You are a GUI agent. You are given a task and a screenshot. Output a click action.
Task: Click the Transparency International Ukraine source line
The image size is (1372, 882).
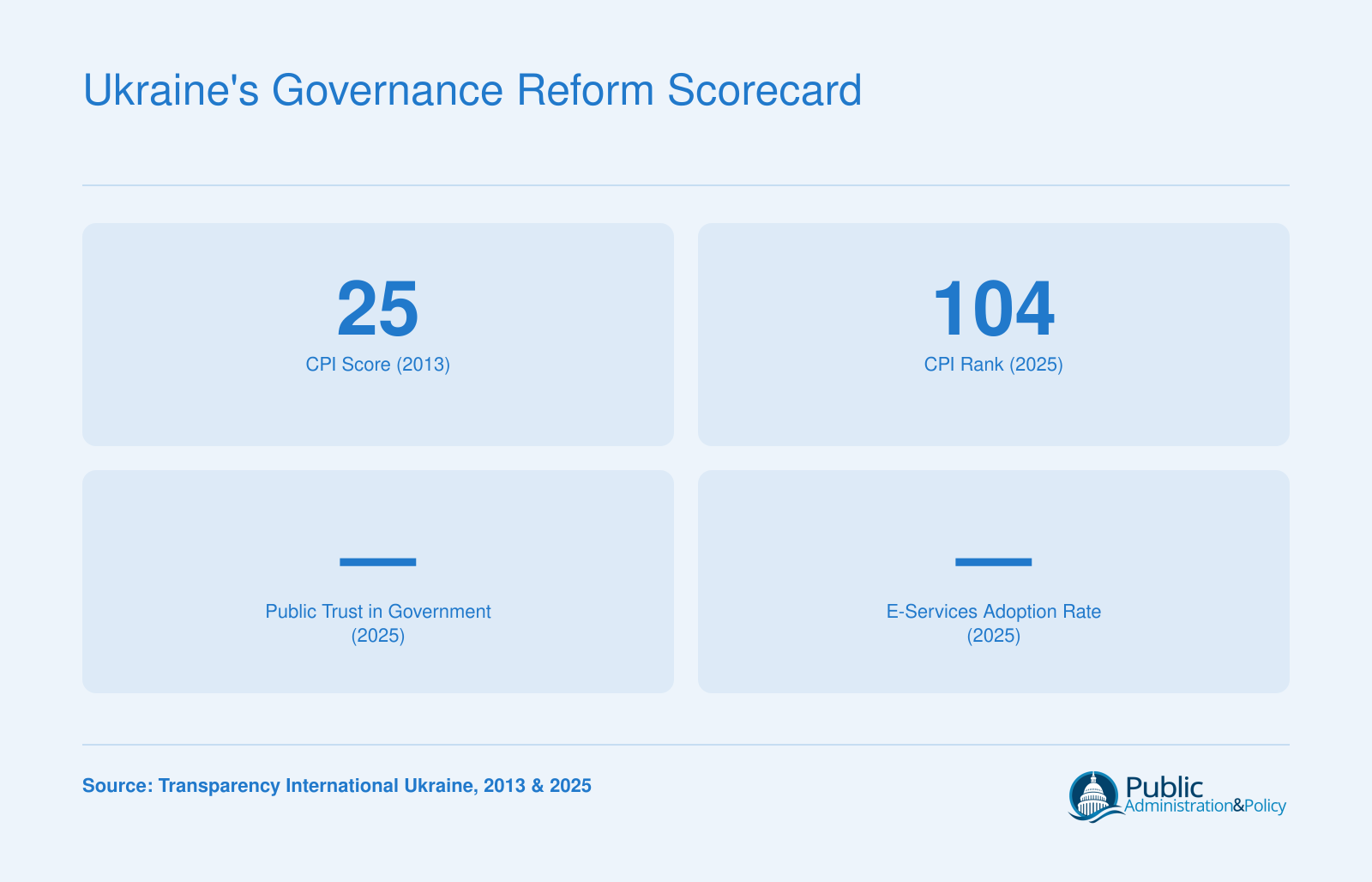pyautogui.click(x=337, y=786)
